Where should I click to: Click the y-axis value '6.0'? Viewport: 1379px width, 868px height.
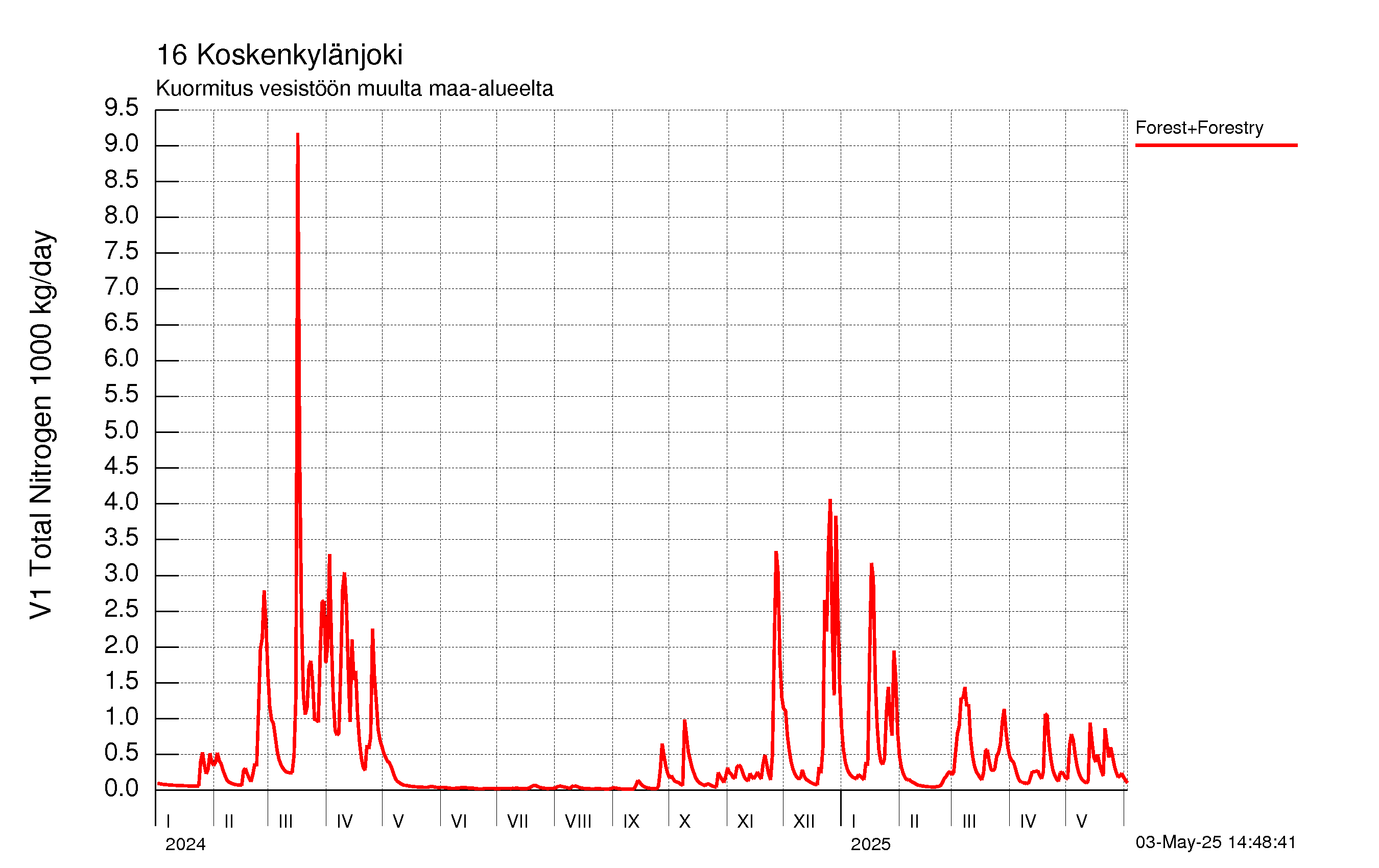pos(122,358)
